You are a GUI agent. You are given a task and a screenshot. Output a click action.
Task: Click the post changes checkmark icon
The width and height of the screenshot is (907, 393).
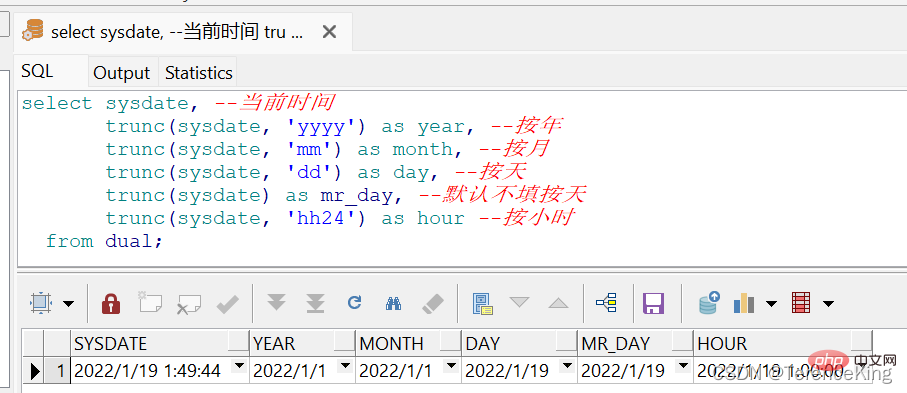pos(228,303)
